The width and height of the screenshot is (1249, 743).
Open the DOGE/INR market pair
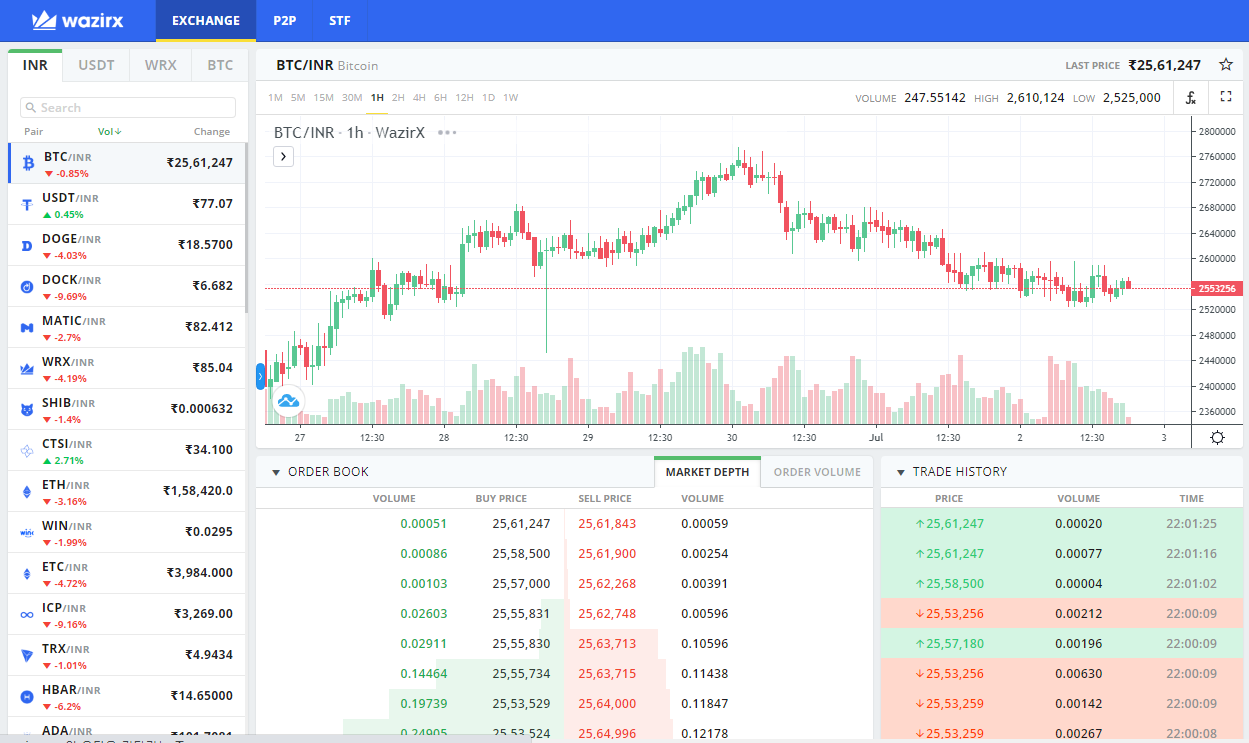[x=127, y=245]
